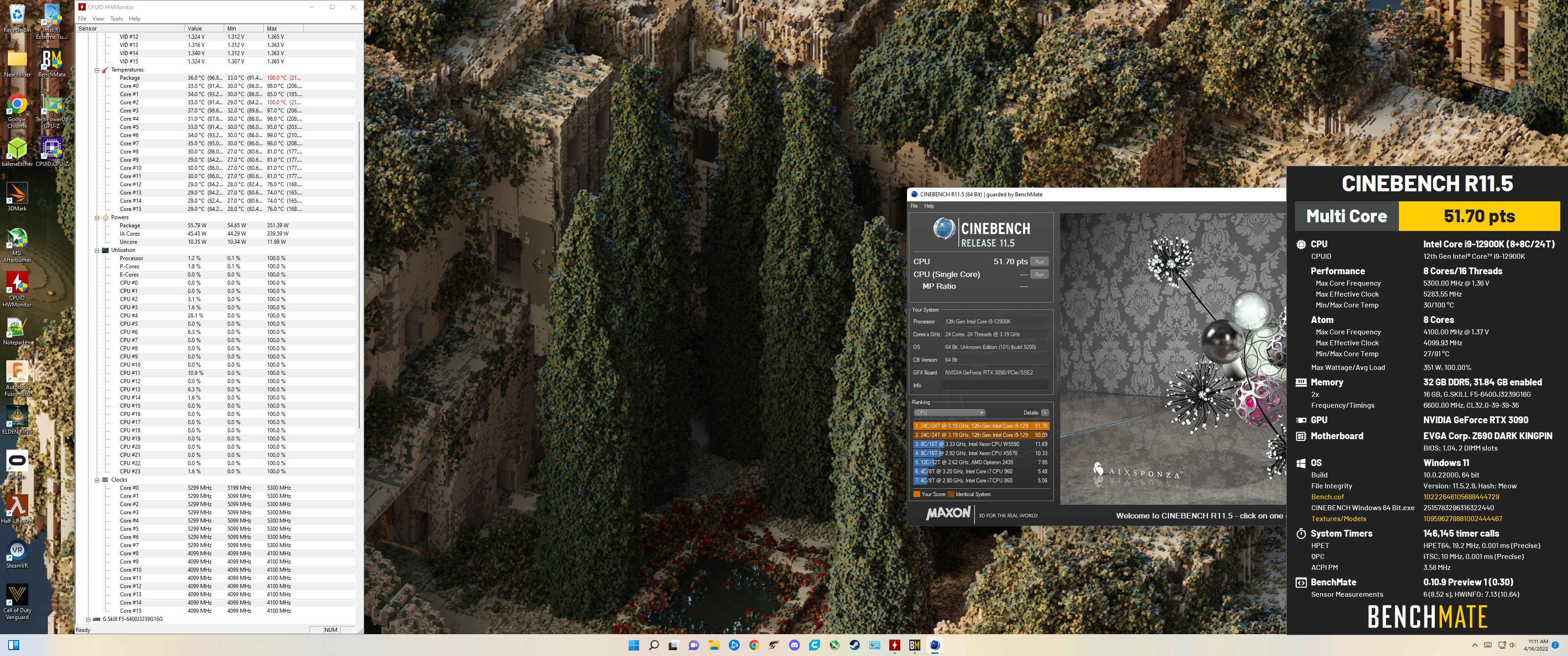
Task: Open File Explorer from taskbar
Action: tap(714, 645)
